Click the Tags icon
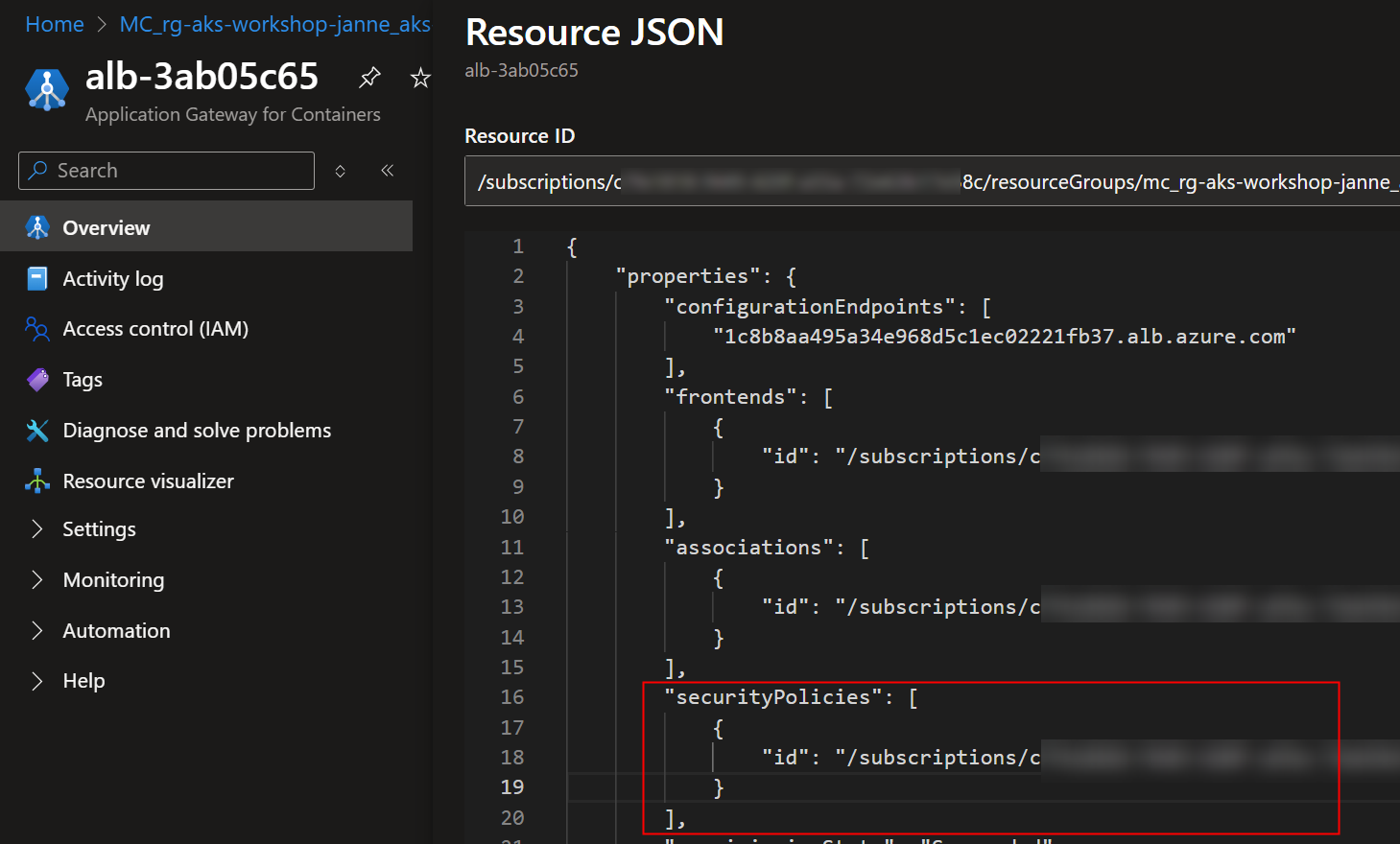 click(37, 380)
